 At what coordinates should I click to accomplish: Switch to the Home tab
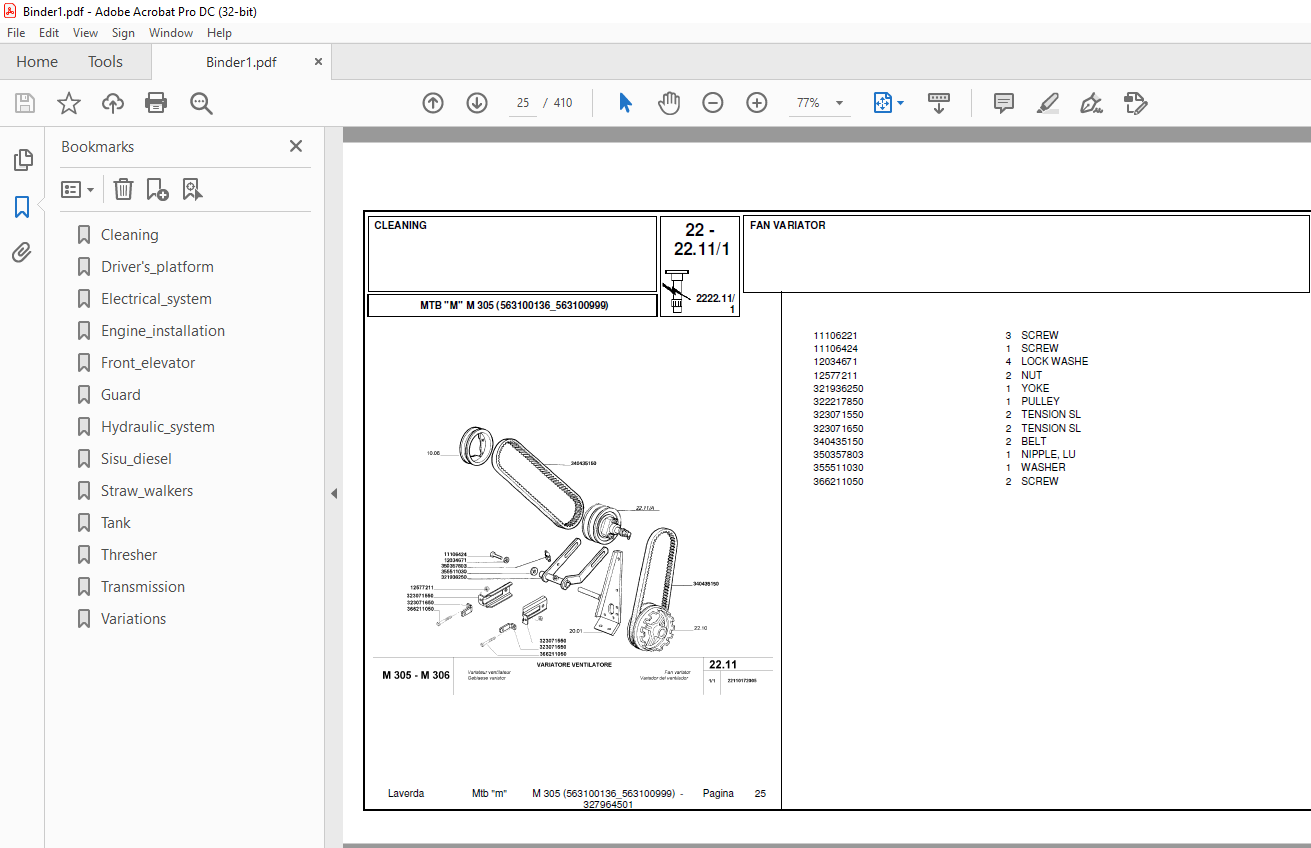(x=37, y=62)
